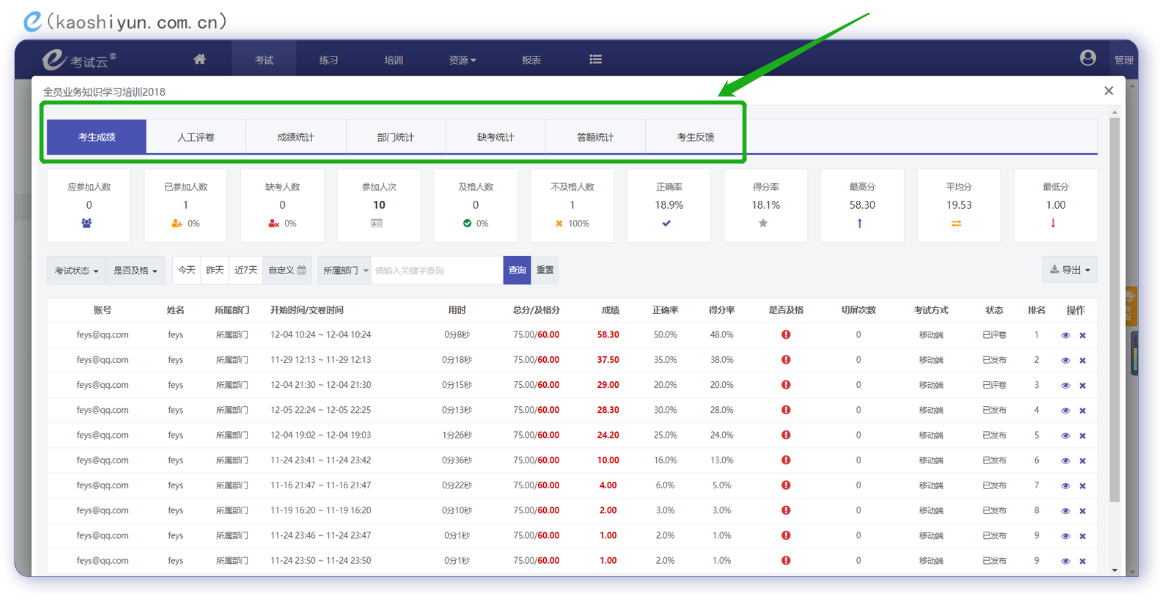The image size is (1175, 607).
Task: Select the 今天 date filter
Action: 187,270
